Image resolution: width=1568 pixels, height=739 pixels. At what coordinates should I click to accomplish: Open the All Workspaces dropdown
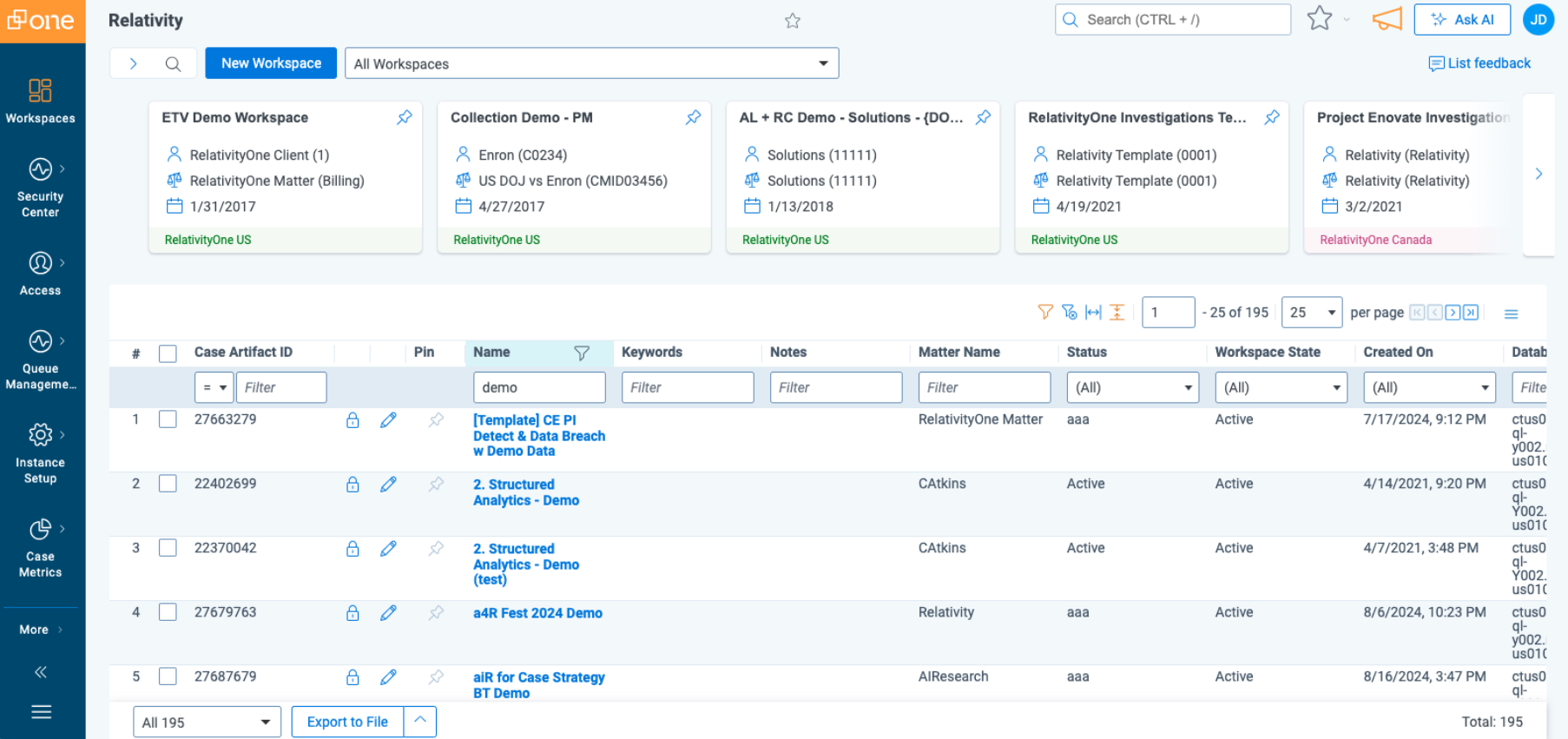[591, 63]
